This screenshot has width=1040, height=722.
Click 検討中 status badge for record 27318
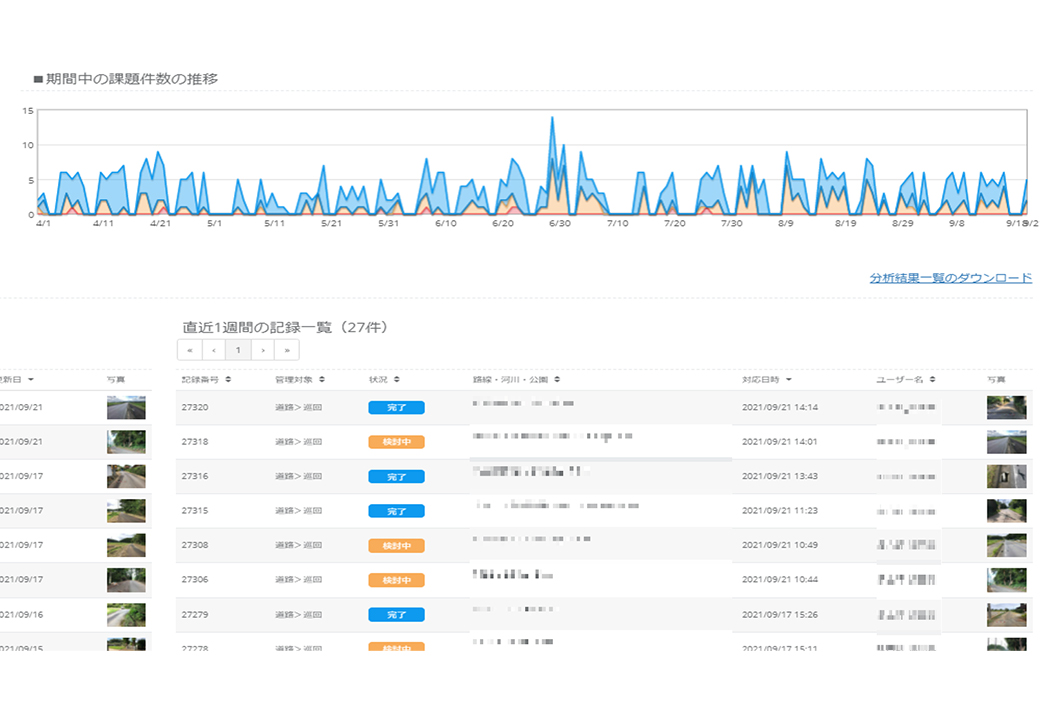[396, 442]
